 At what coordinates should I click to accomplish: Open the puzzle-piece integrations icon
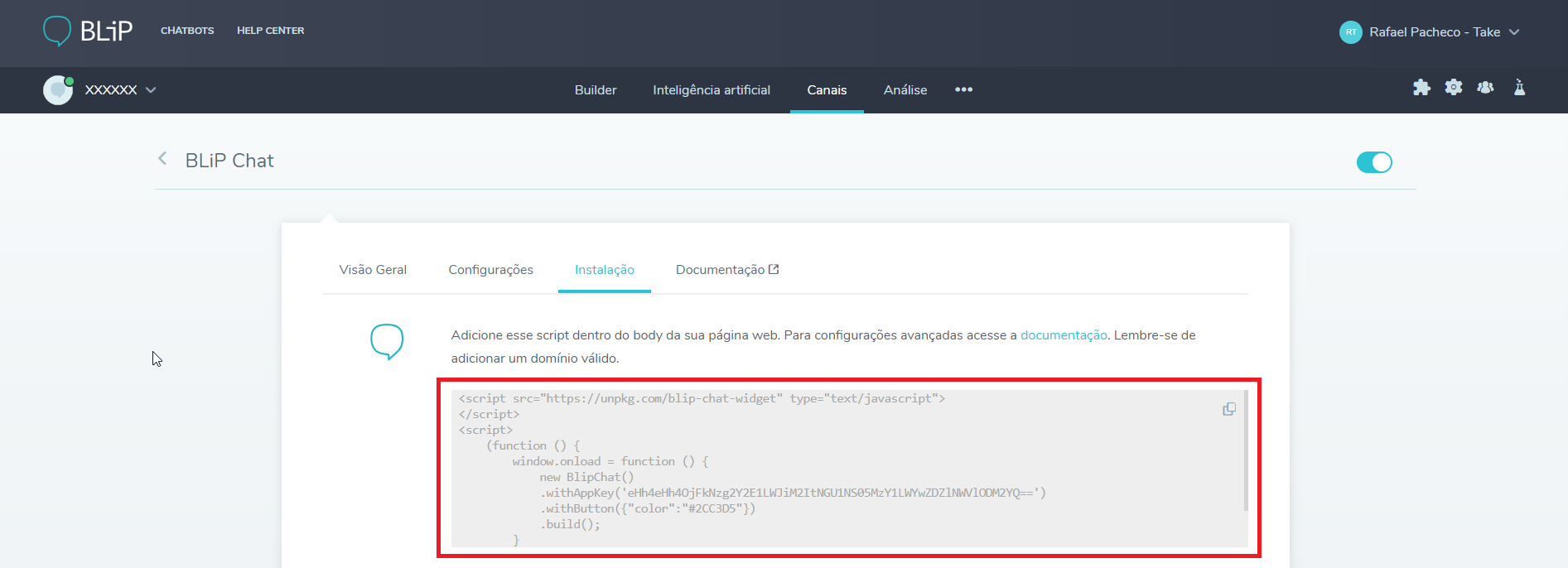[x=1421, y=88]
